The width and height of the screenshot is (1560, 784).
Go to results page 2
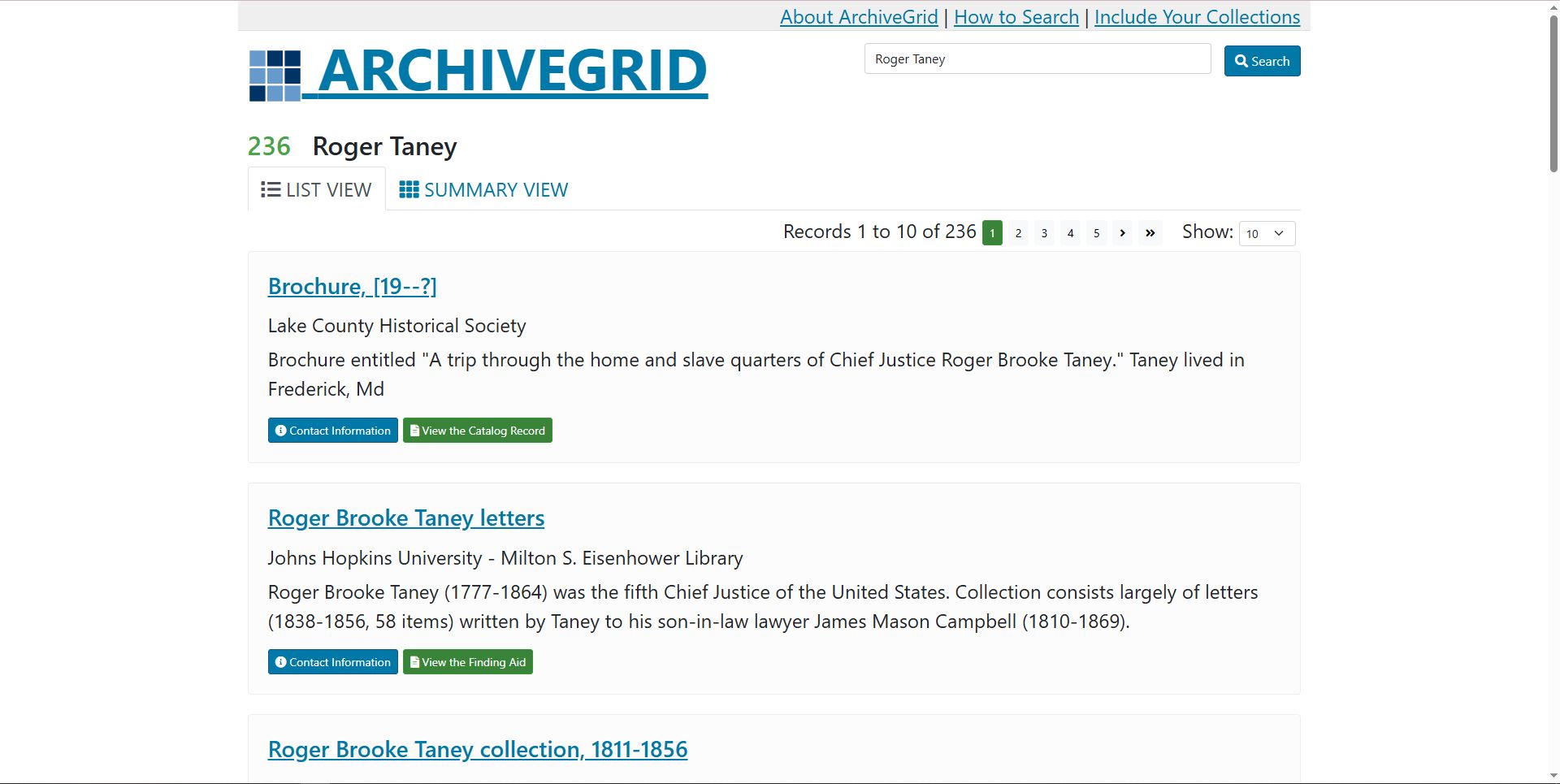click(1018, 233)
